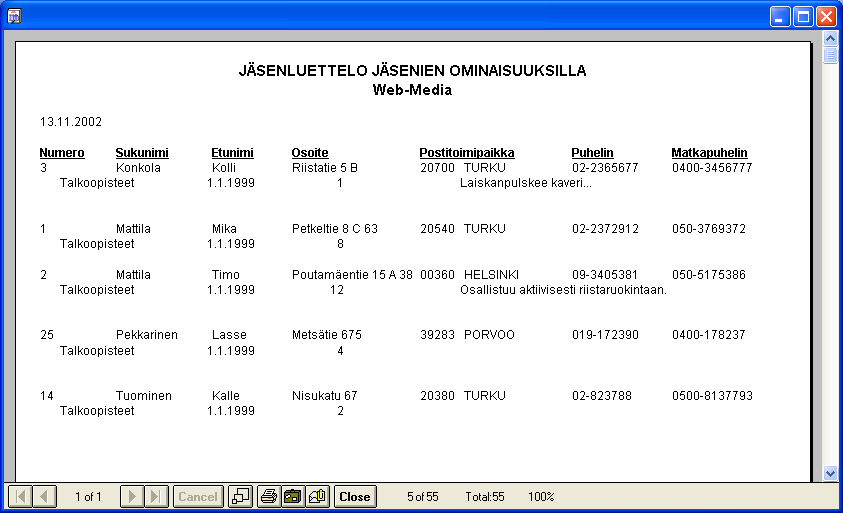Go to the next report page
Image resolution: width=843 pixels, height=513 pixels.
[132, 496]
